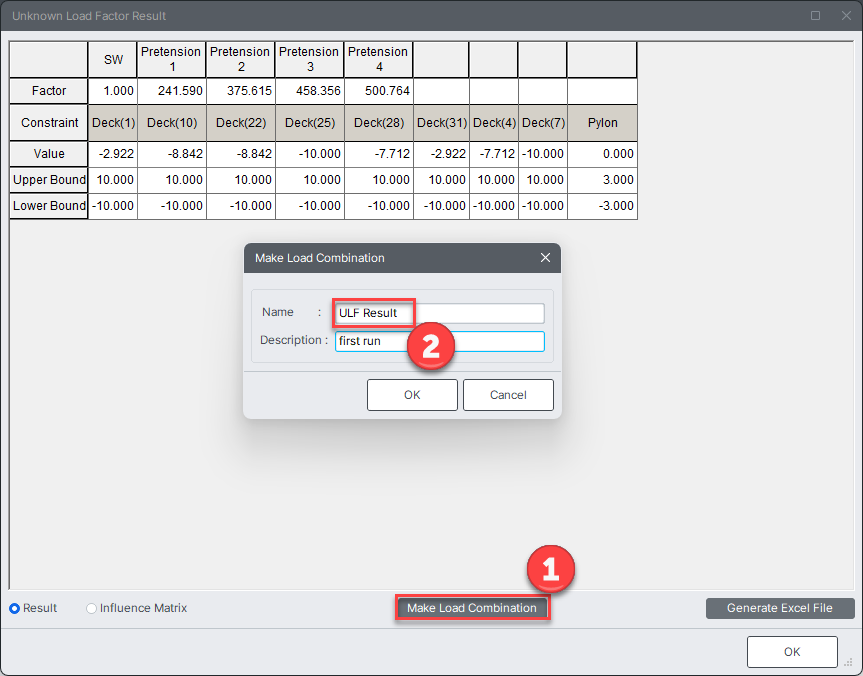Click the Deck(31) constraint cell

pyautogui.click(x=441, y=123)
